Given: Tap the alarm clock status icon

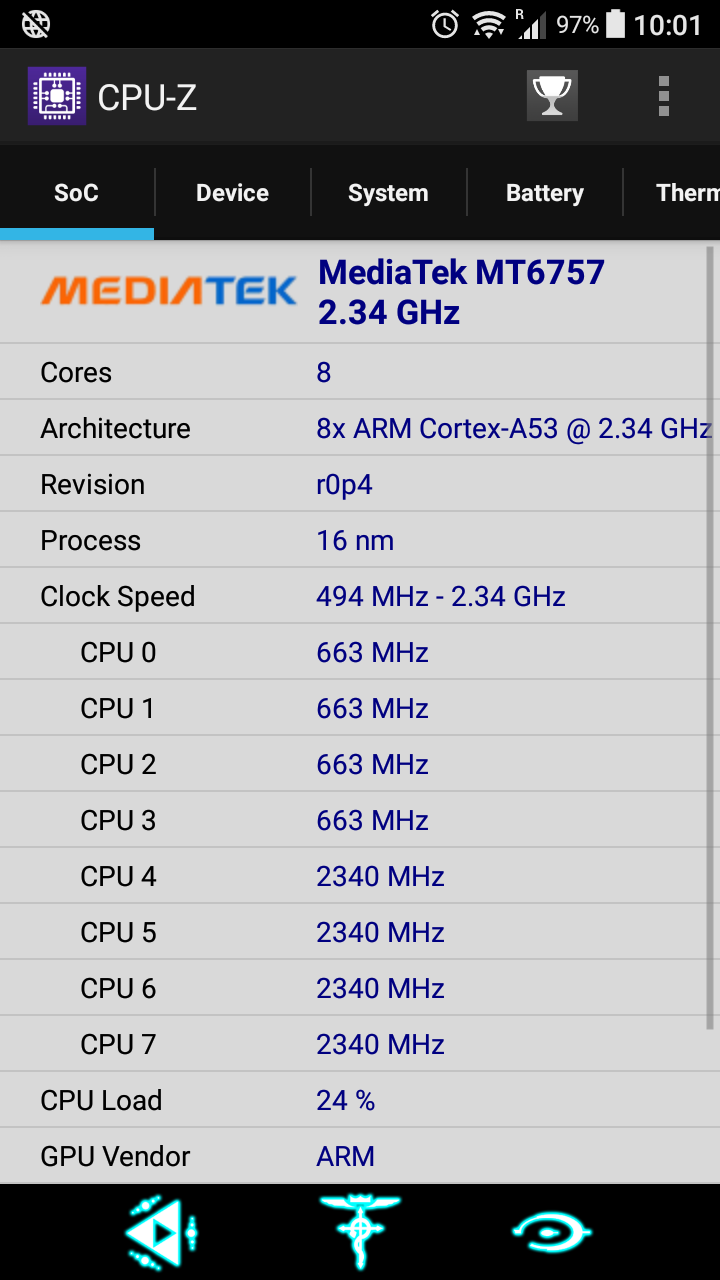Looking at the screenshot, I should [445, 24].
